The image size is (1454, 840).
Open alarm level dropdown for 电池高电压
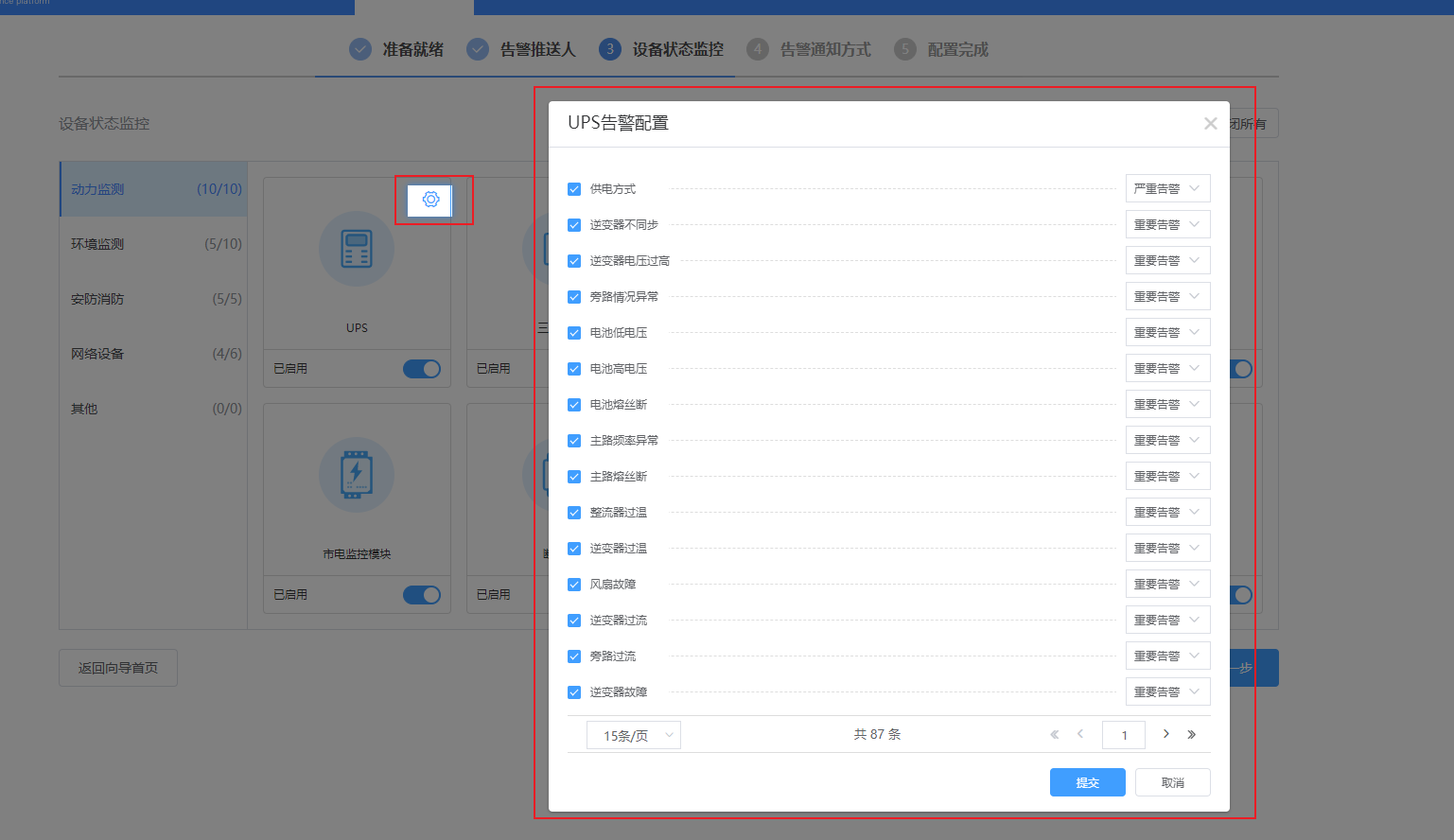pos(1168,368)
